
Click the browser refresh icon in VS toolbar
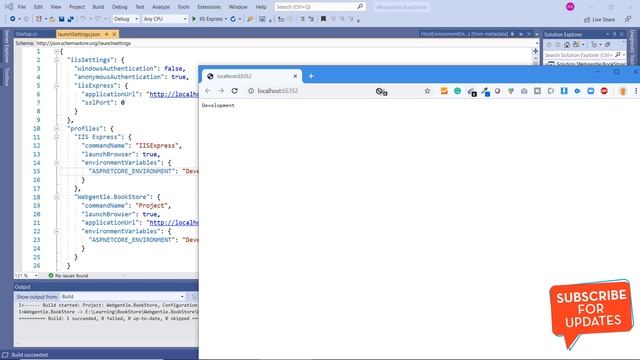233,19
